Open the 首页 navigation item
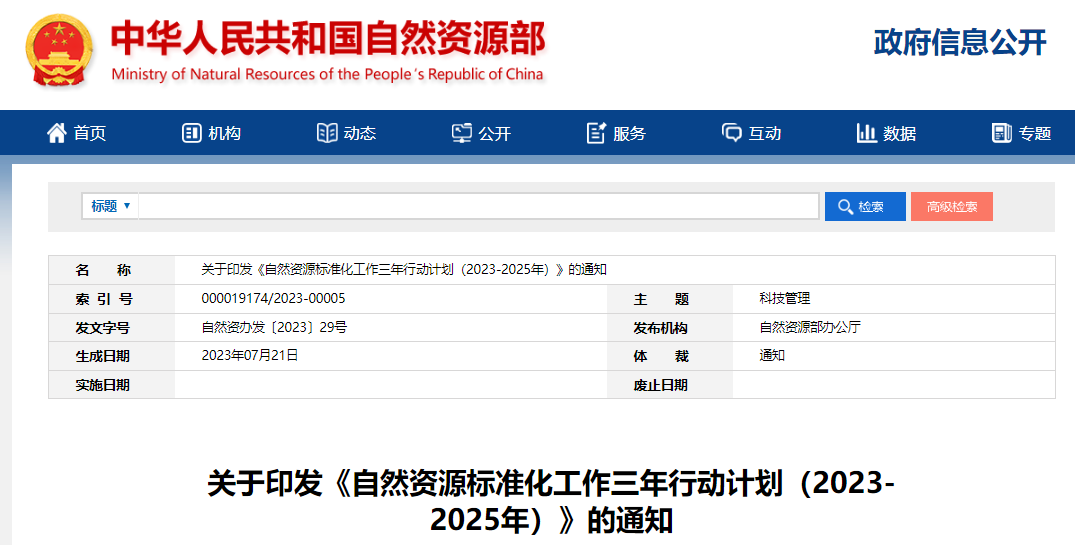The height and width of the screenshot is (545, 1075). [76, 133]
